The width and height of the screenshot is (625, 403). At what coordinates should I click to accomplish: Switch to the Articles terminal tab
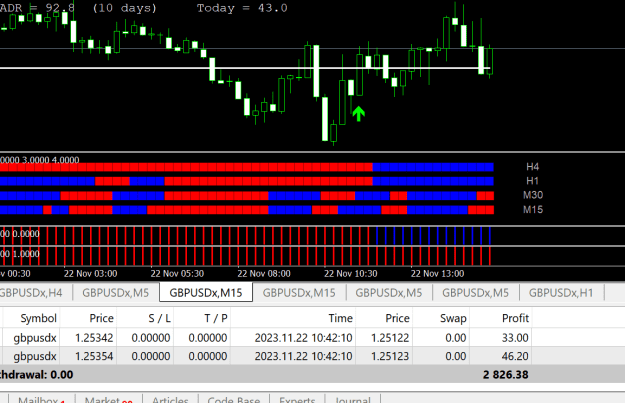tap(170, 399)
